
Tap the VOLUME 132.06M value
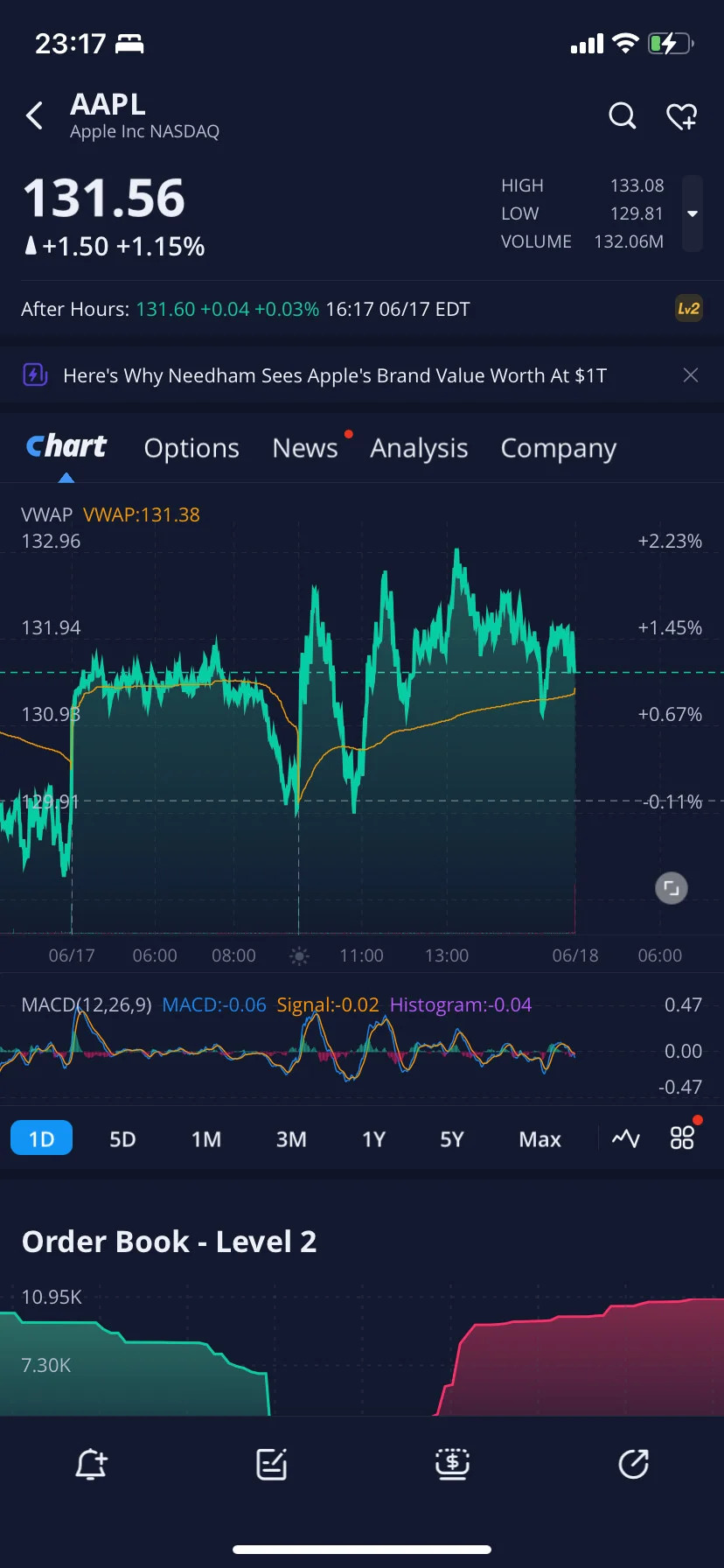pyautogui.click(x=629, y=241)
